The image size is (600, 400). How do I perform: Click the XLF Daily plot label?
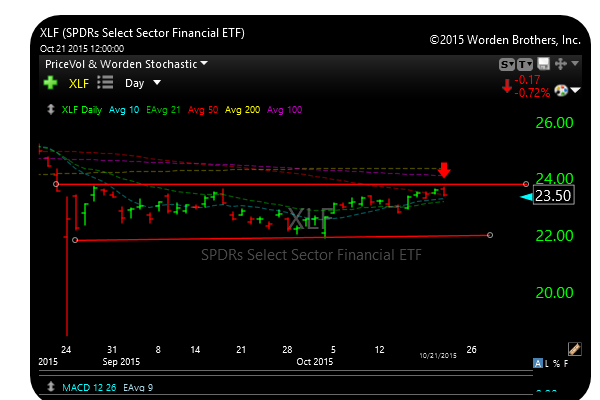pos(82,110)
